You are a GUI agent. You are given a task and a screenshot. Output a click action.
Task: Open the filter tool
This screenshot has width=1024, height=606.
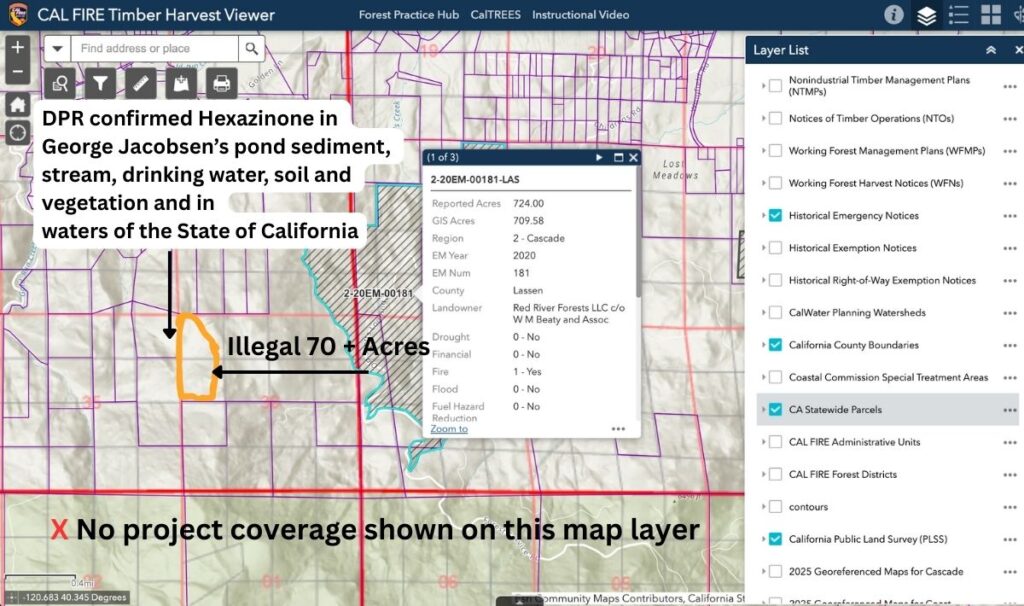(100, 84)
